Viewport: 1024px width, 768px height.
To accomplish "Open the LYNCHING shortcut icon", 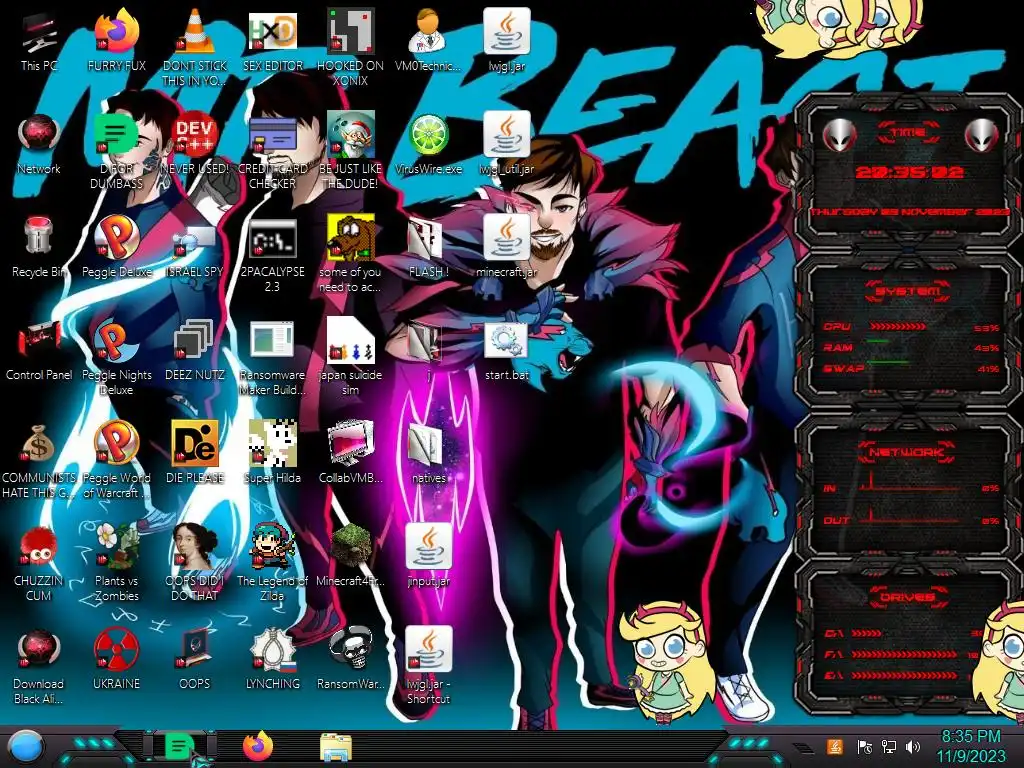I will click(x=272, y=658).
